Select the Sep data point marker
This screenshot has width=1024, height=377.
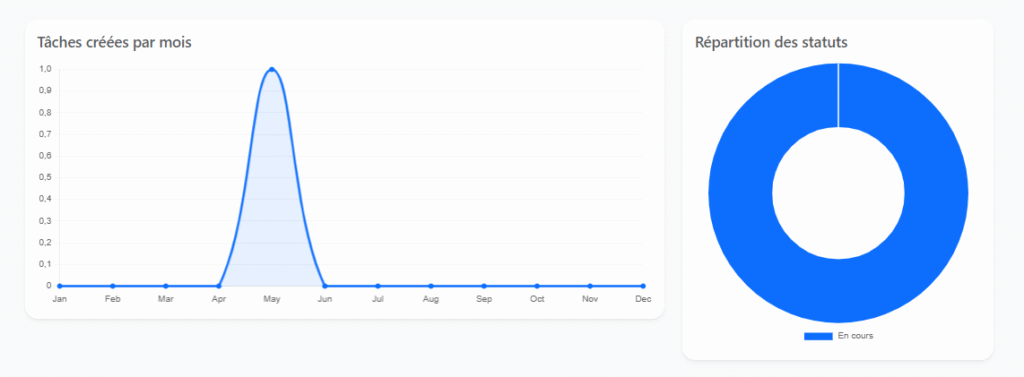point(484,286)
